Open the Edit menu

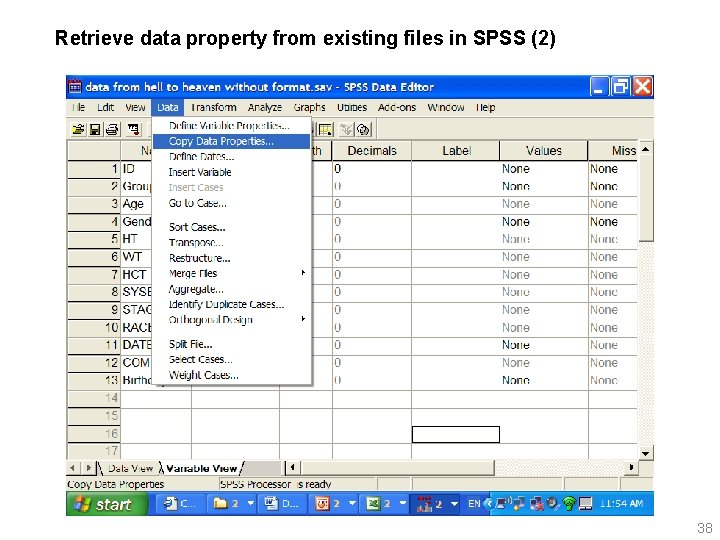coord(106,107)
